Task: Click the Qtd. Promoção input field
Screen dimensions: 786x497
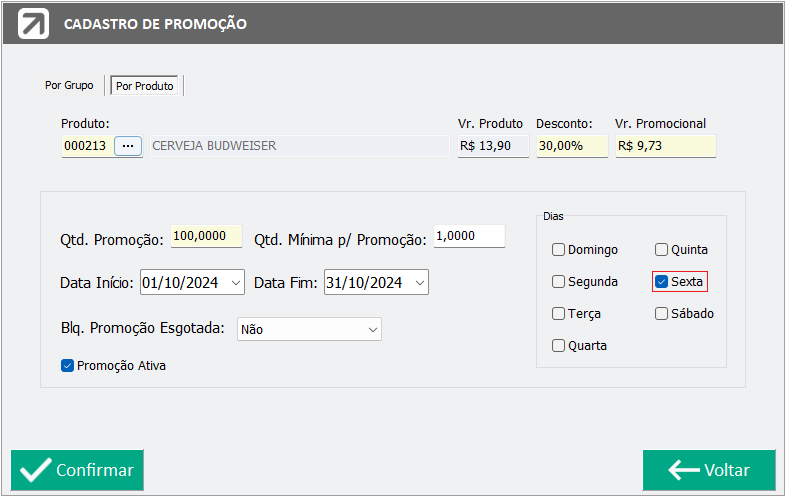Action: pyautogui.click(x=206, y=237)
